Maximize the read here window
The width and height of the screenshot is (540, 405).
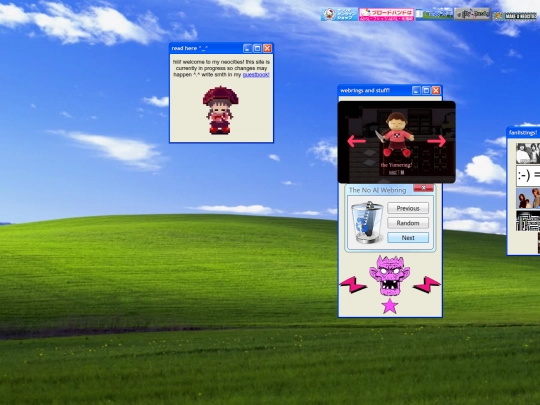(257, 48)
